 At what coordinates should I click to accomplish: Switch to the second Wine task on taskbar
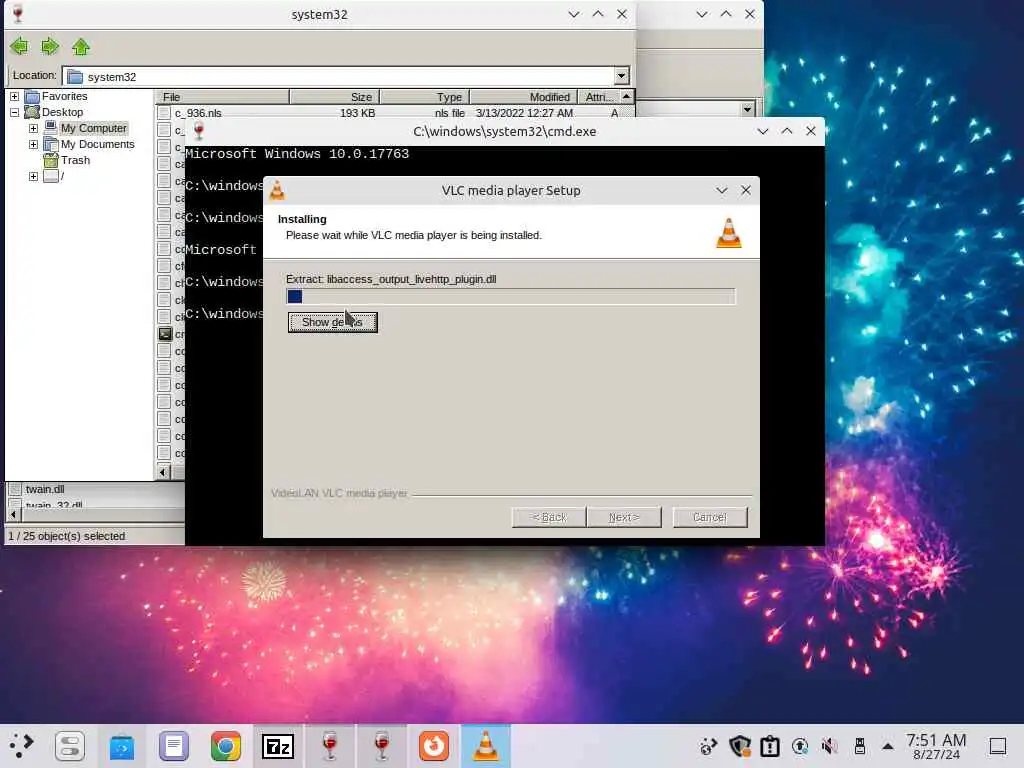[x=382, y=746]
